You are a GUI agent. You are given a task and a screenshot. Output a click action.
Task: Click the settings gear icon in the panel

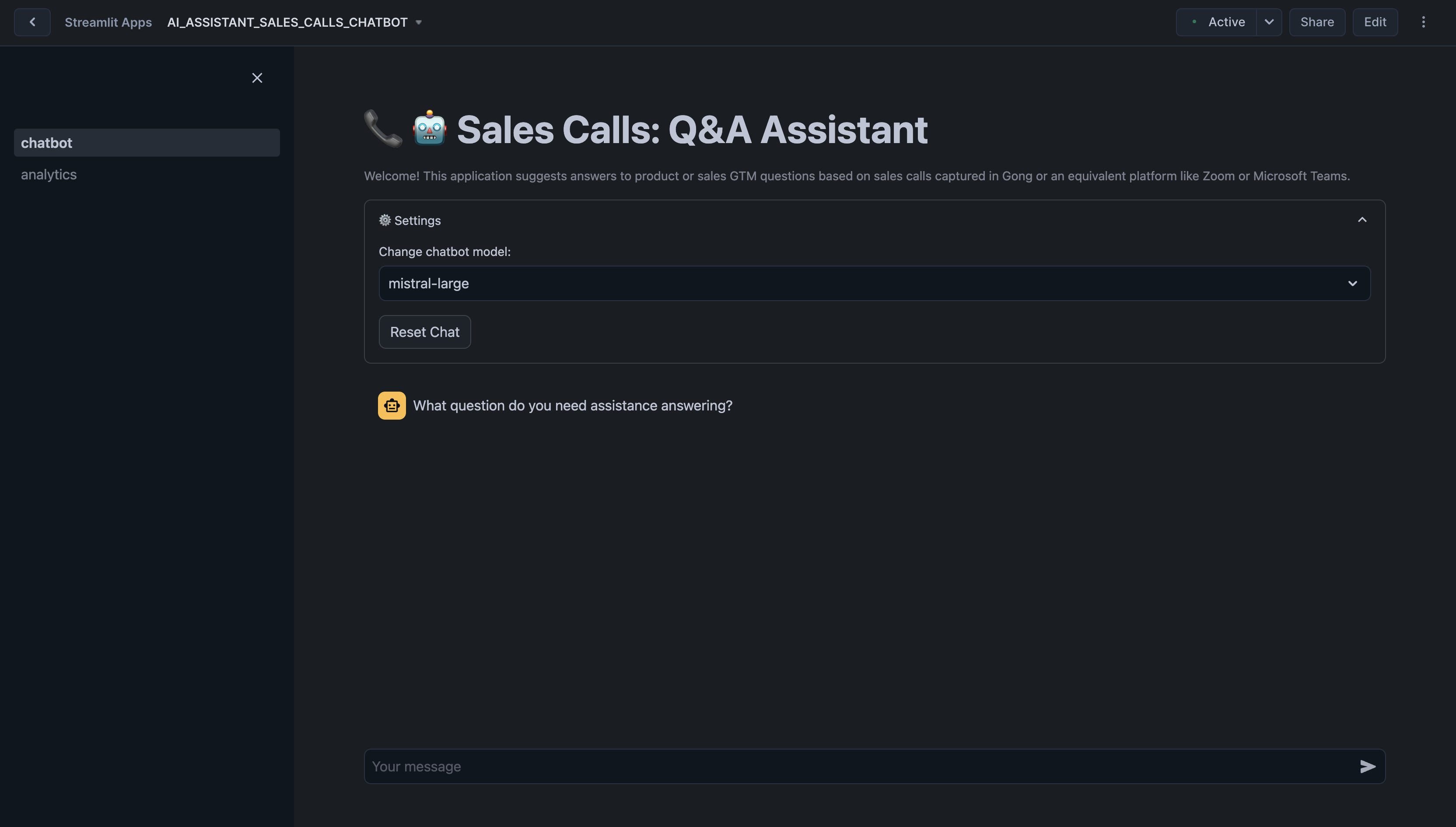tap(385, 221)
